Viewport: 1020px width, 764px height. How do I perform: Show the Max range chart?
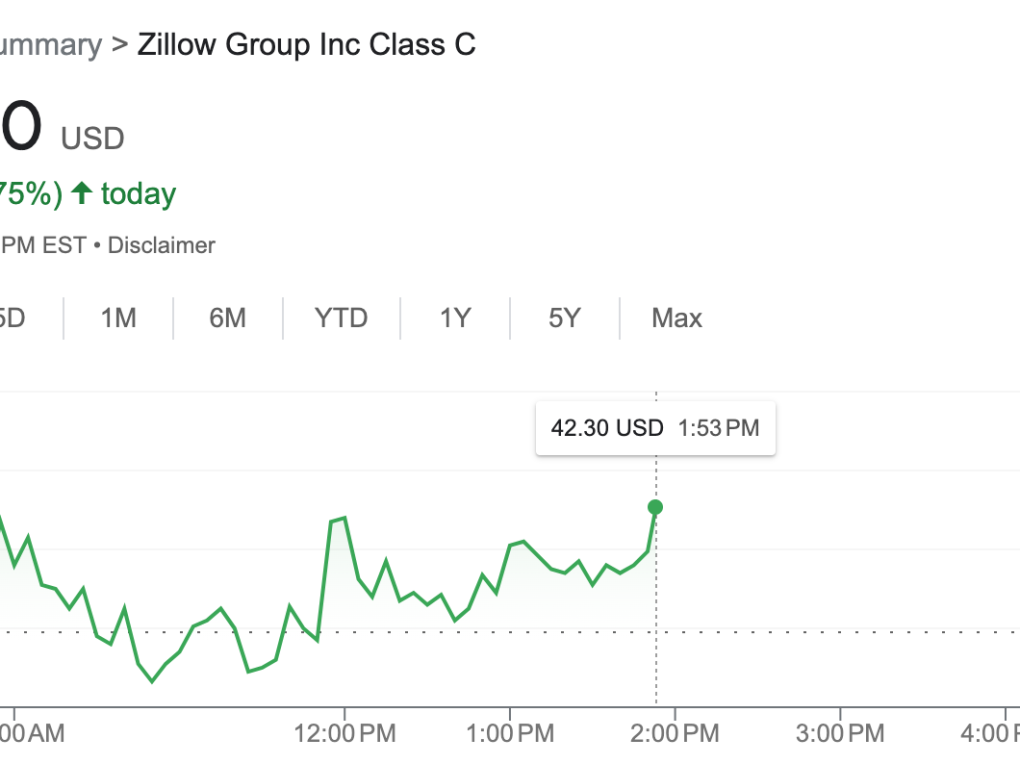click(x=677, y=318)
